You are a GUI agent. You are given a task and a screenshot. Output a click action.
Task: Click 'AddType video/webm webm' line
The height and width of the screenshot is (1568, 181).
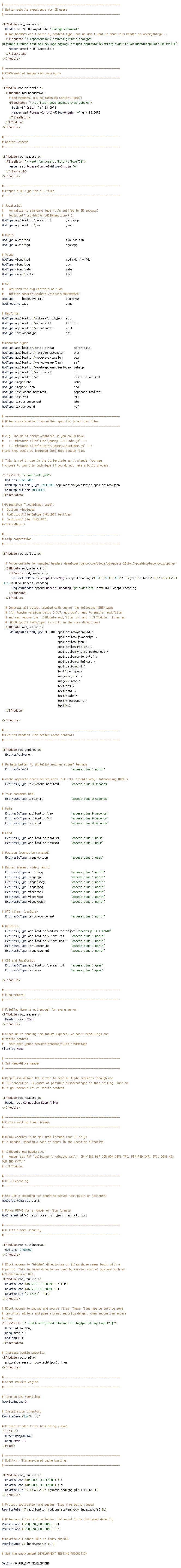pos(37,269)
